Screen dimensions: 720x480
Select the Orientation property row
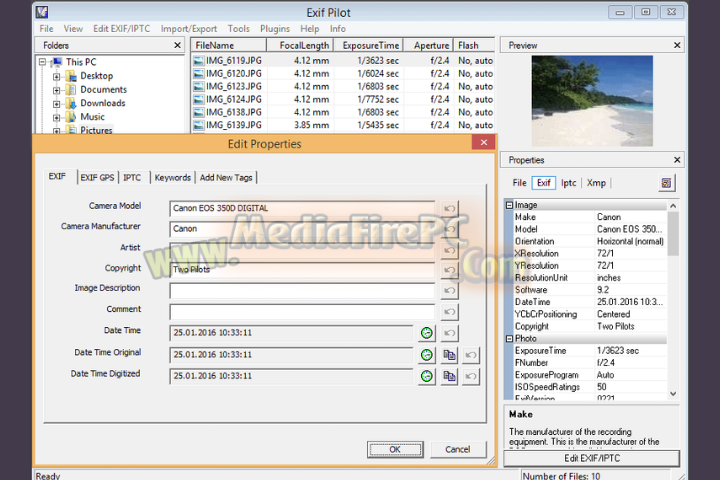pyautogui.click(x=590, y=242)
